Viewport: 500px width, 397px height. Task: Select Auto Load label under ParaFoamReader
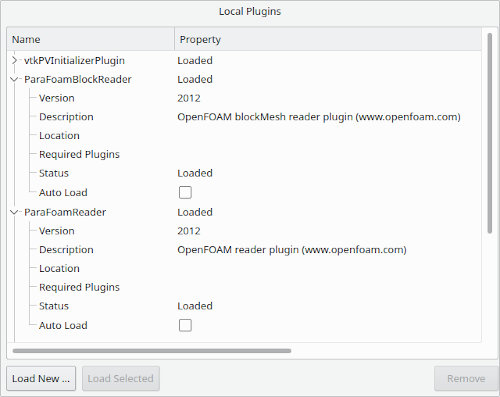coord(63,325)
